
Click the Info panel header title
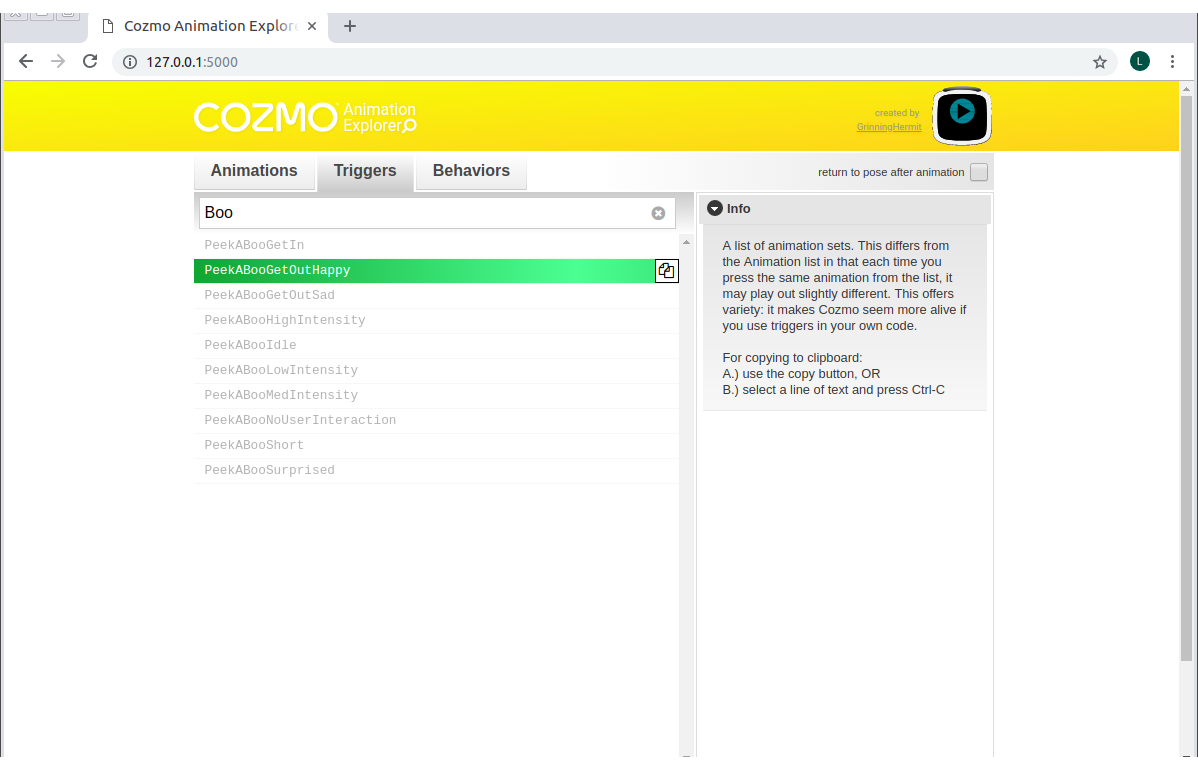point(738,209)
